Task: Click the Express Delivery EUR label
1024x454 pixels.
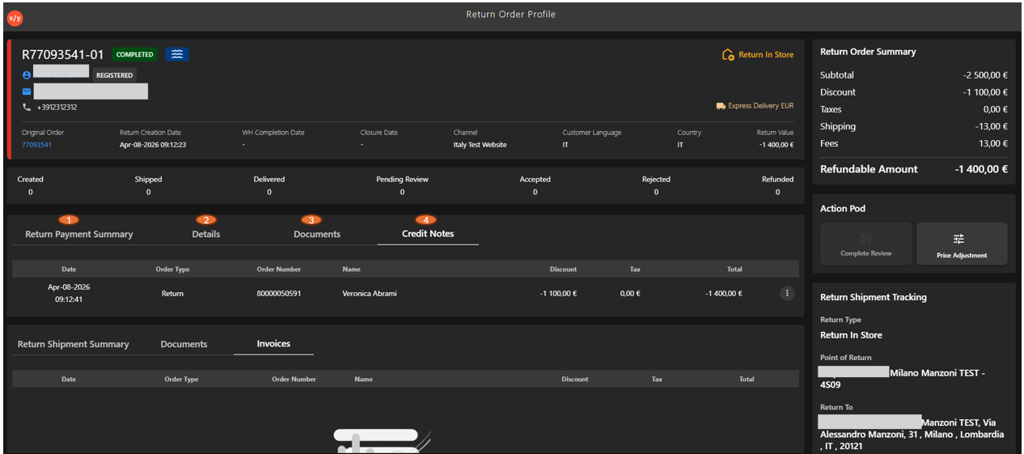Action: click(x=761, y=105)
